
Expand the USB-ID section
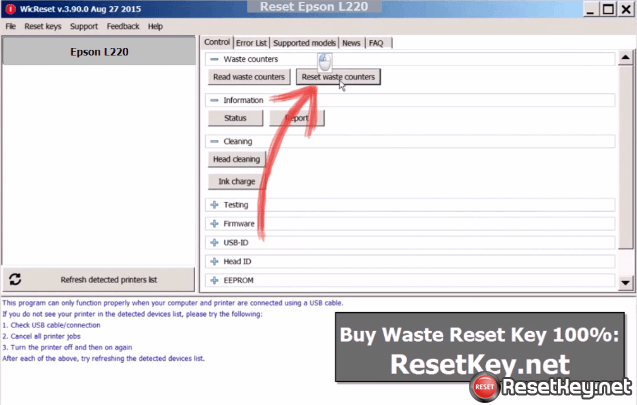[214, 243]
